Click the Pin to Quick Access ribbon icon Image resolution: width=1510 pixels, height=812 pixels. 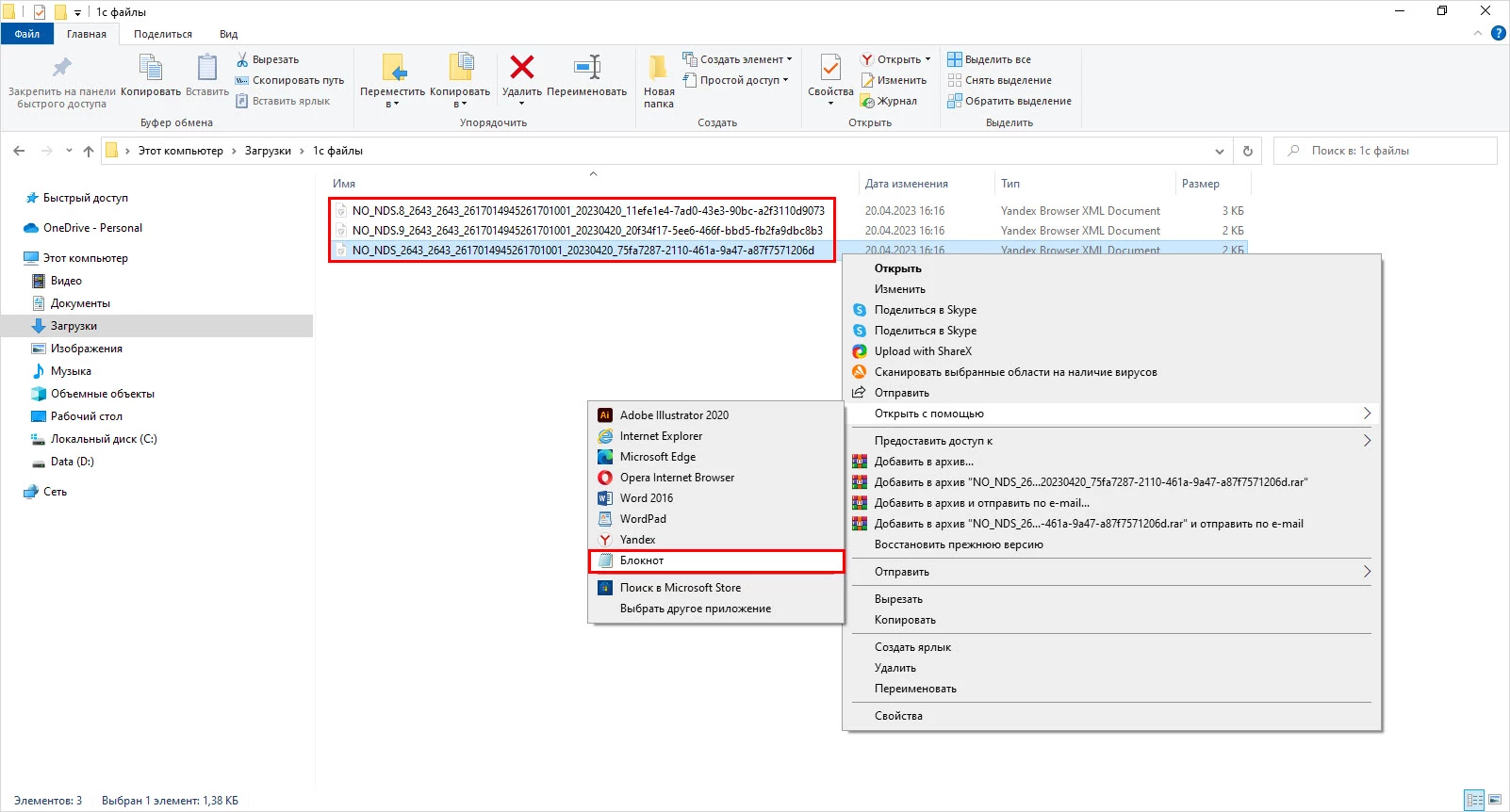[x=61, y=68]
